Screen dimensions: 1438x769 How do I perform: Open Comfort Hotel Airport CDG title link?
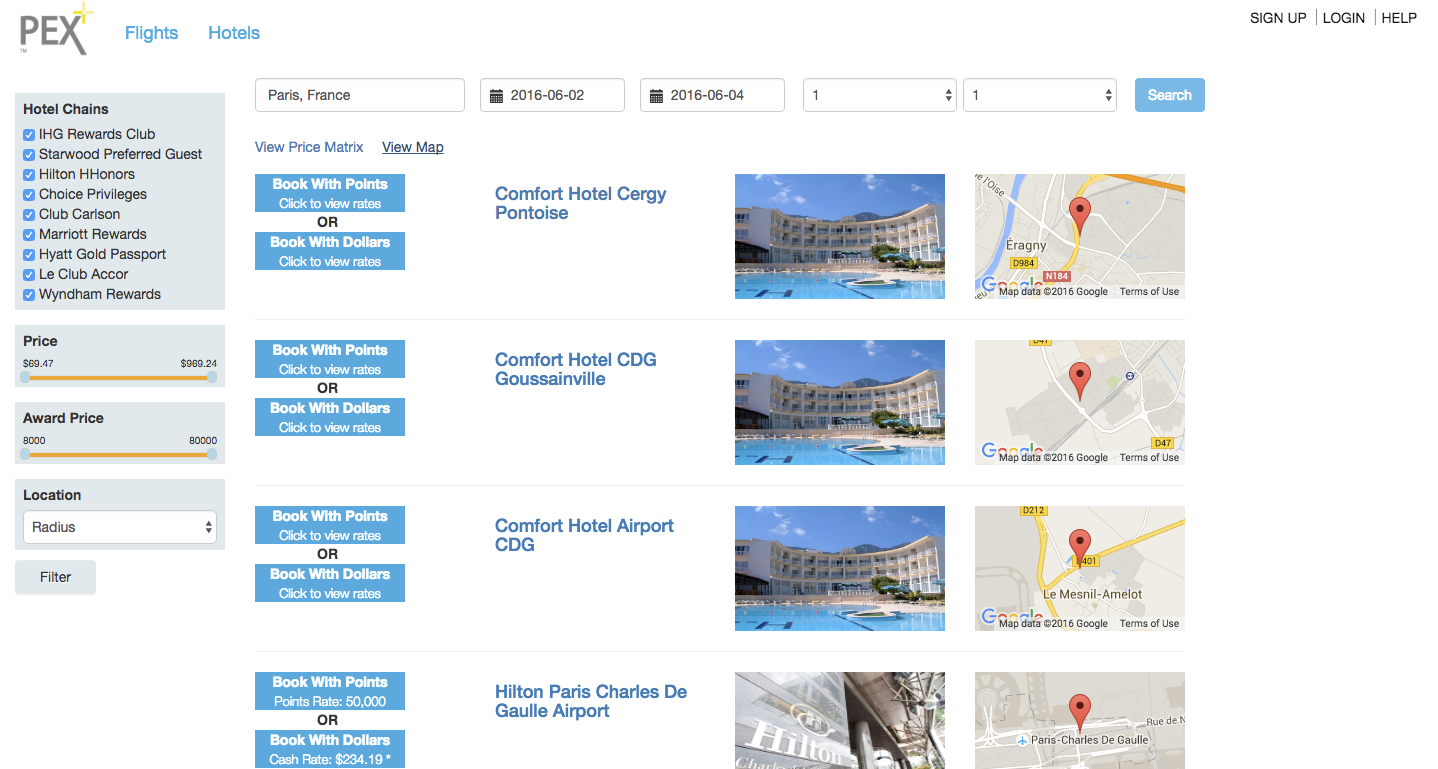pos(584,535)
